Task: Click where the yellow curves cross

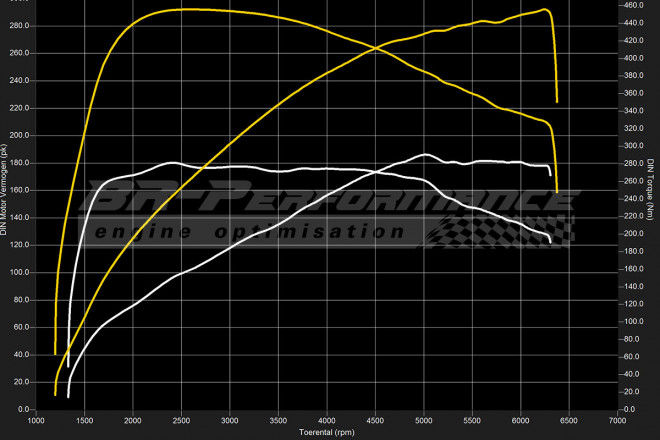Action: [376, 48]
